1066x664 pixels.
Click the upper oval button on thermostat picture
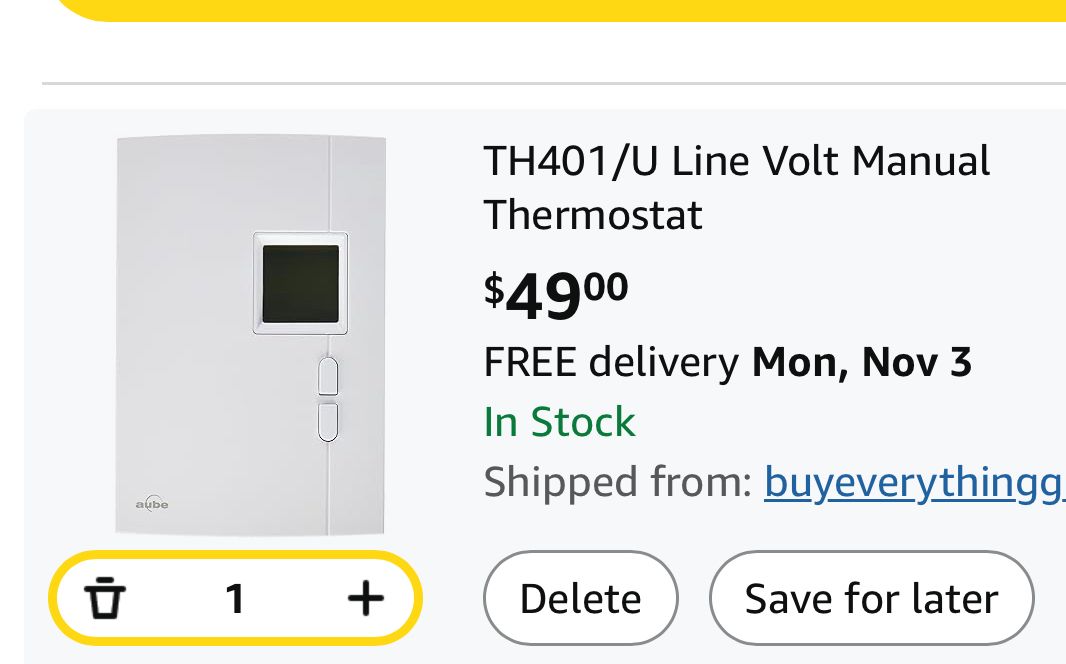(x=328, y=376)
